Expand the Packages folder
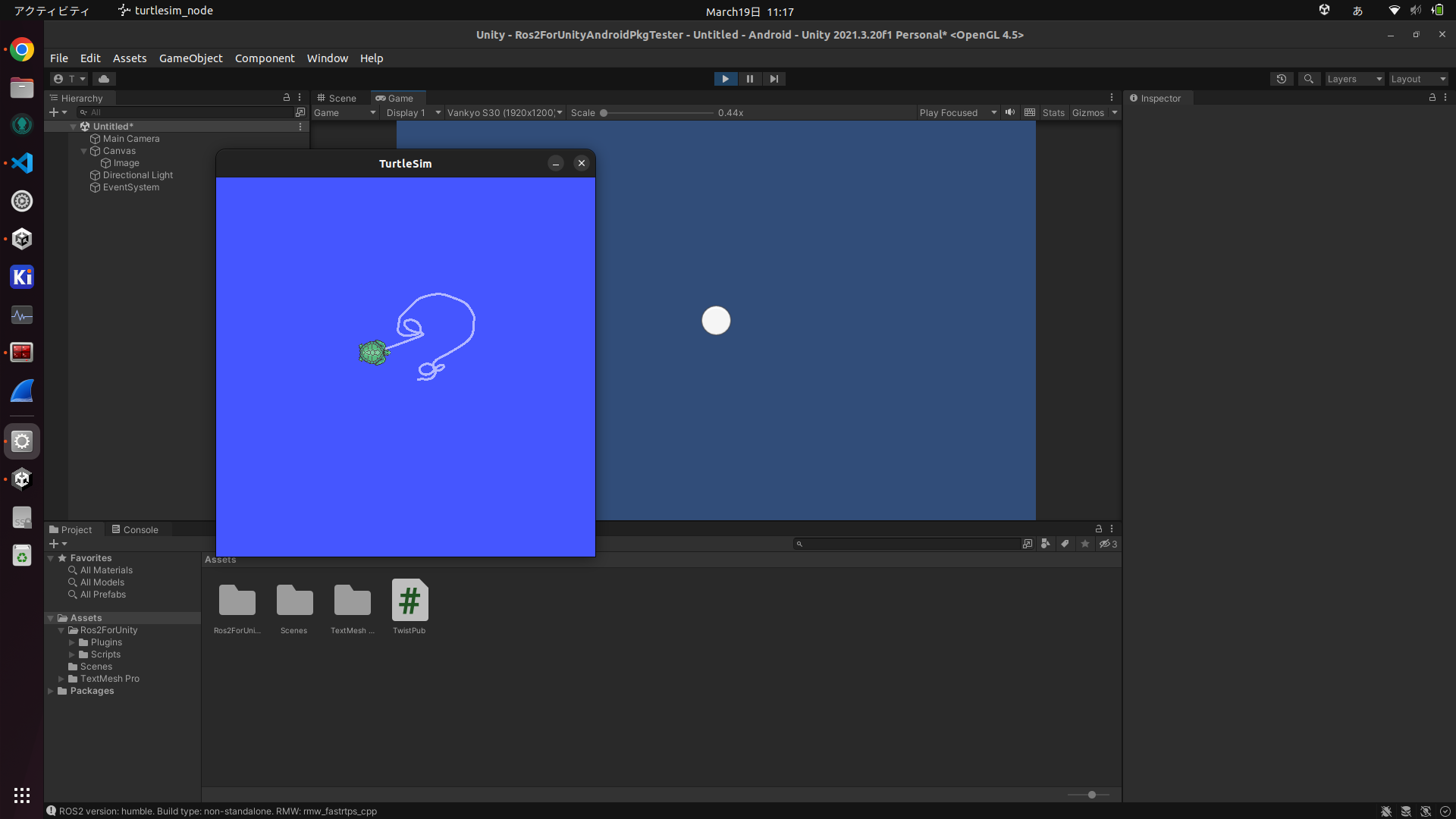Image resolution: width=1456 pixels, height=819 pixels. [51, 691]
